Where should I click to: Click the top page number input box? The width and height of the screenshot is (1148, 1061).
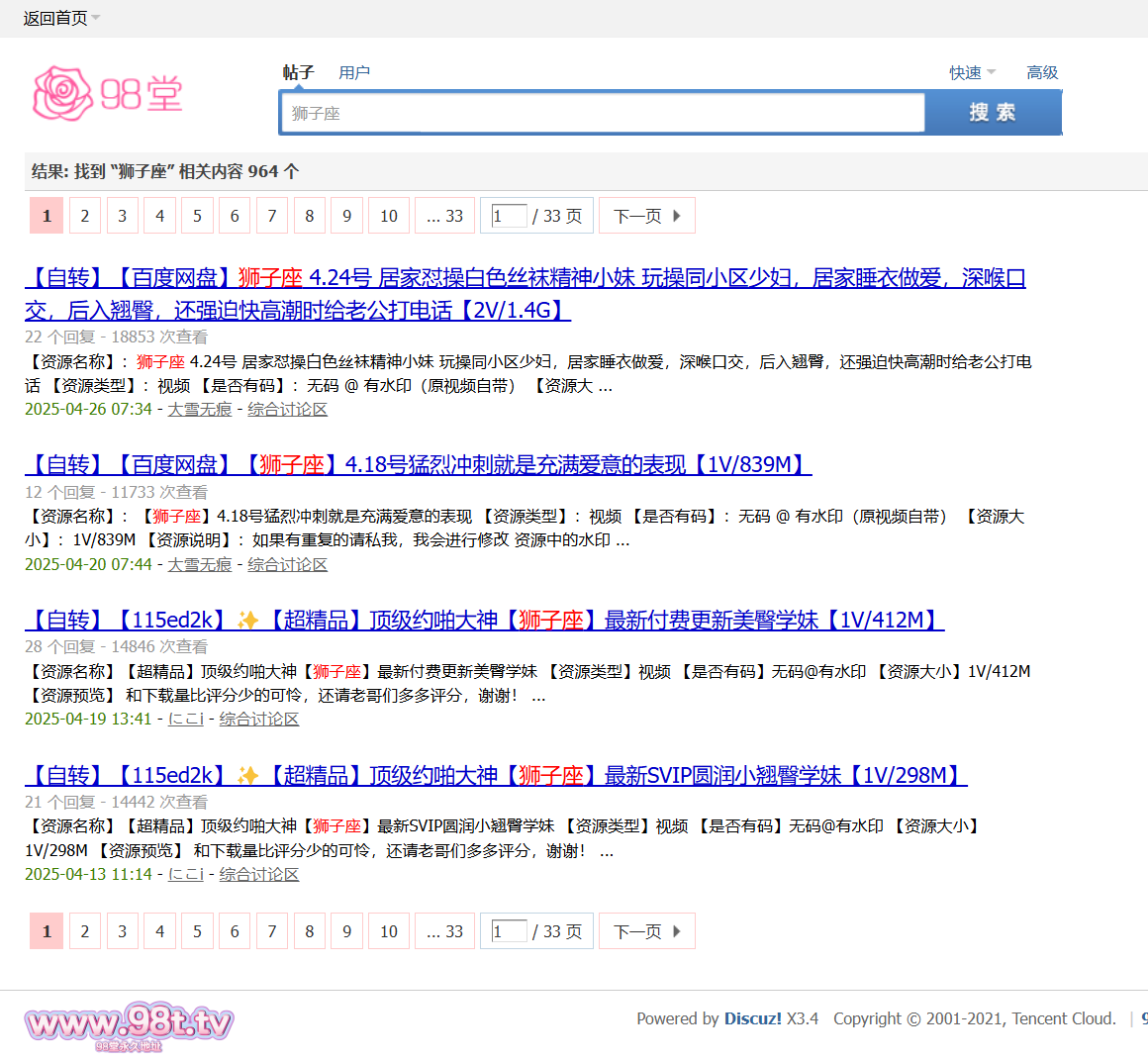509,216
